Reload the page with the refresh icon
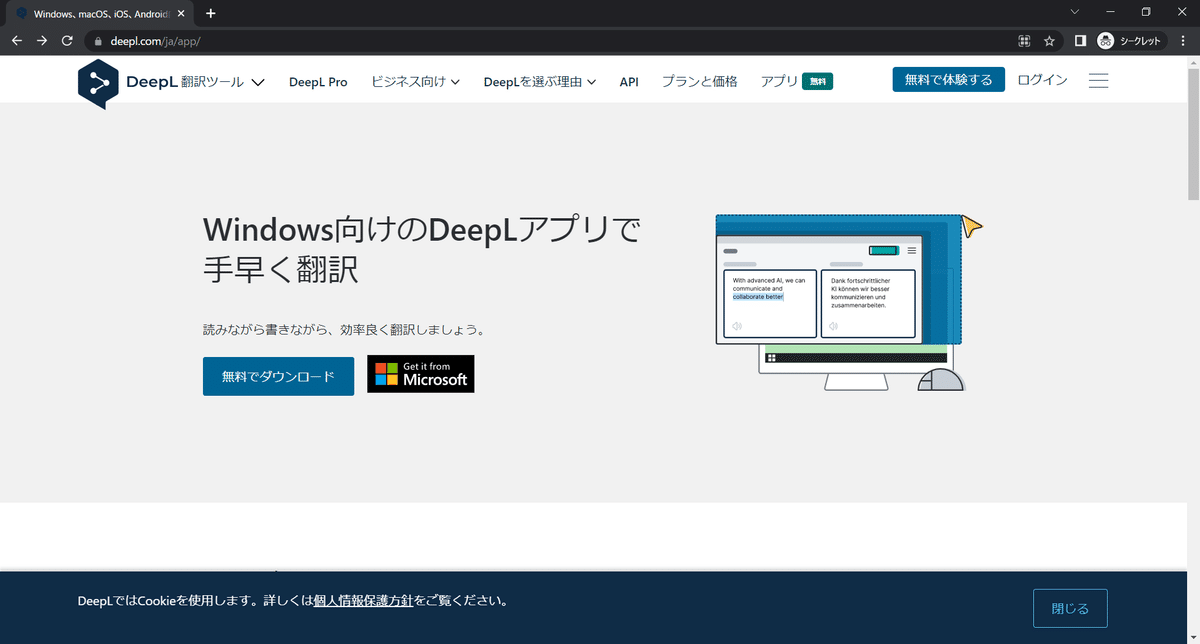The width and height of the screenshot is (1200, 644). coord(67,41)
